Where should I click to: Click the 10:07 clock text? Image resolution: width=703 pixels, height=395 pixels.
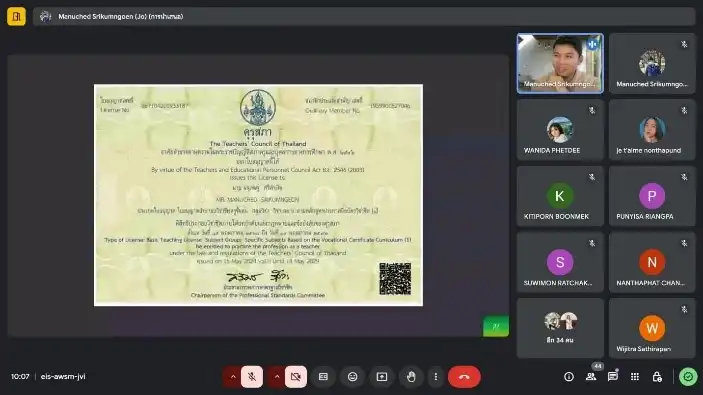point(20,377)
